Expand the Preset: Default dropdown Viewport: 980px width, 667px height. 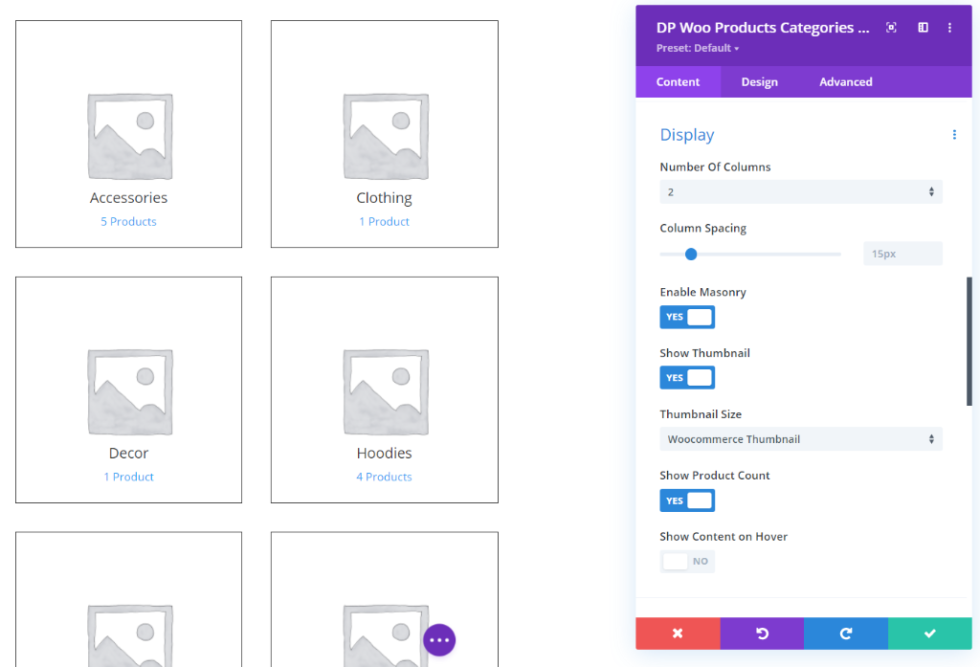(x=697, y=47)
